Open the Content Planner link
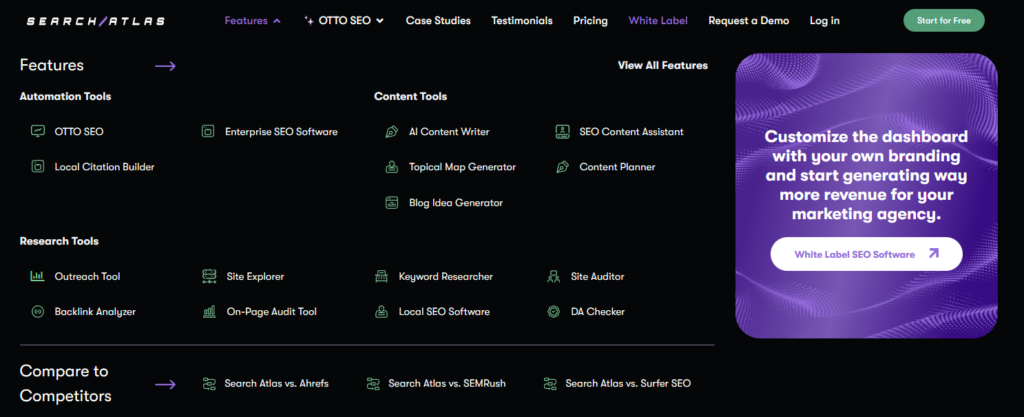Image resolution: width=1024 pixels, height=417 pixels. point(617,166)
